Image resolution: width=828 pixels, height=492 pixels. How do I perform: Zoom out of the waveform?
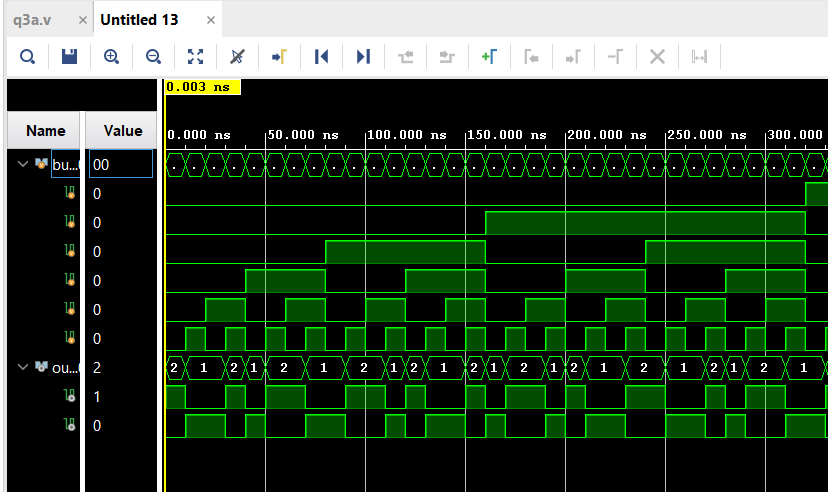coord(153,57)
